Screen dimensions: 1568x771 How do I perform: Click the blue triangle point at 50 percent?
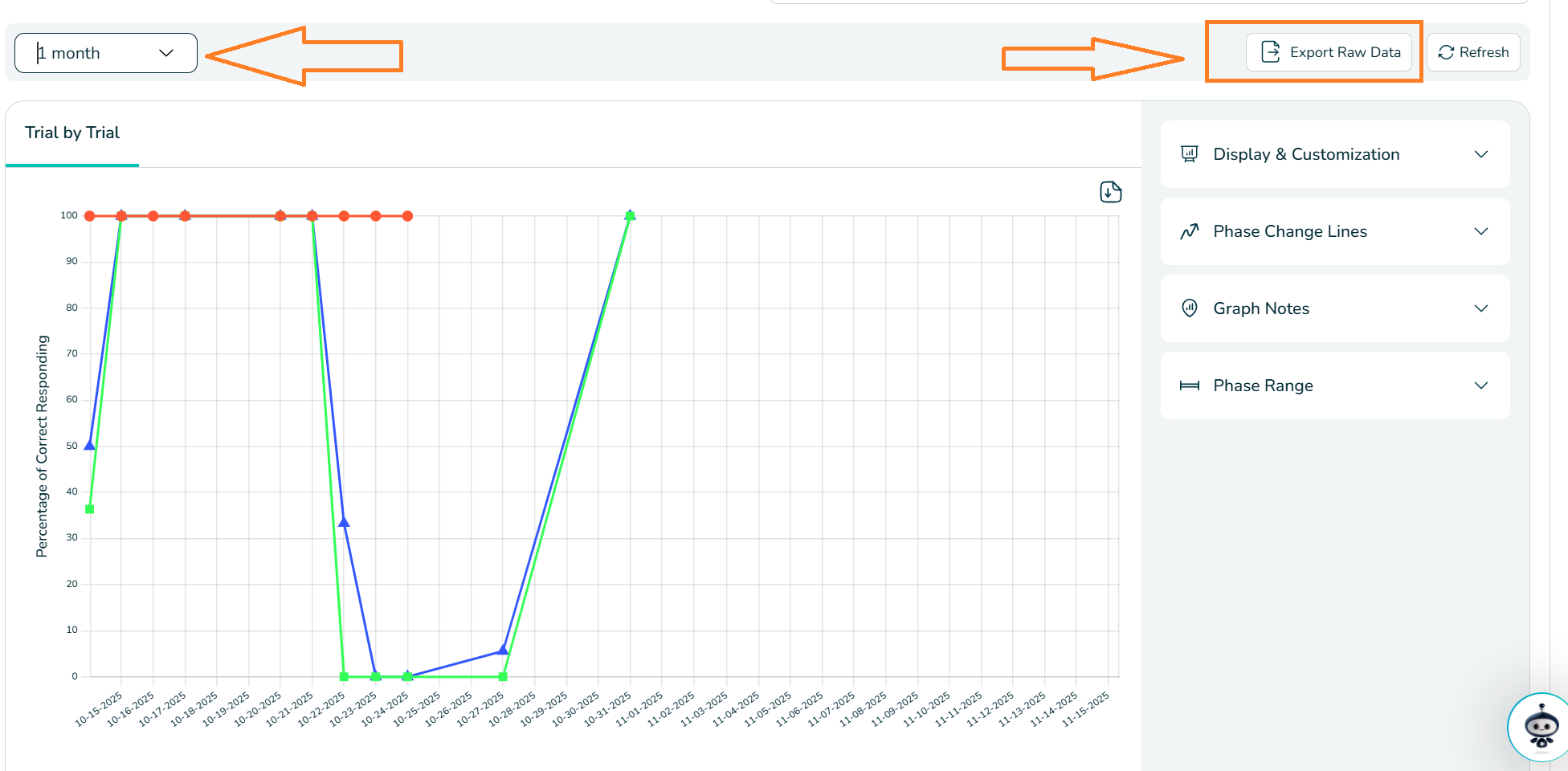(89, 445)
